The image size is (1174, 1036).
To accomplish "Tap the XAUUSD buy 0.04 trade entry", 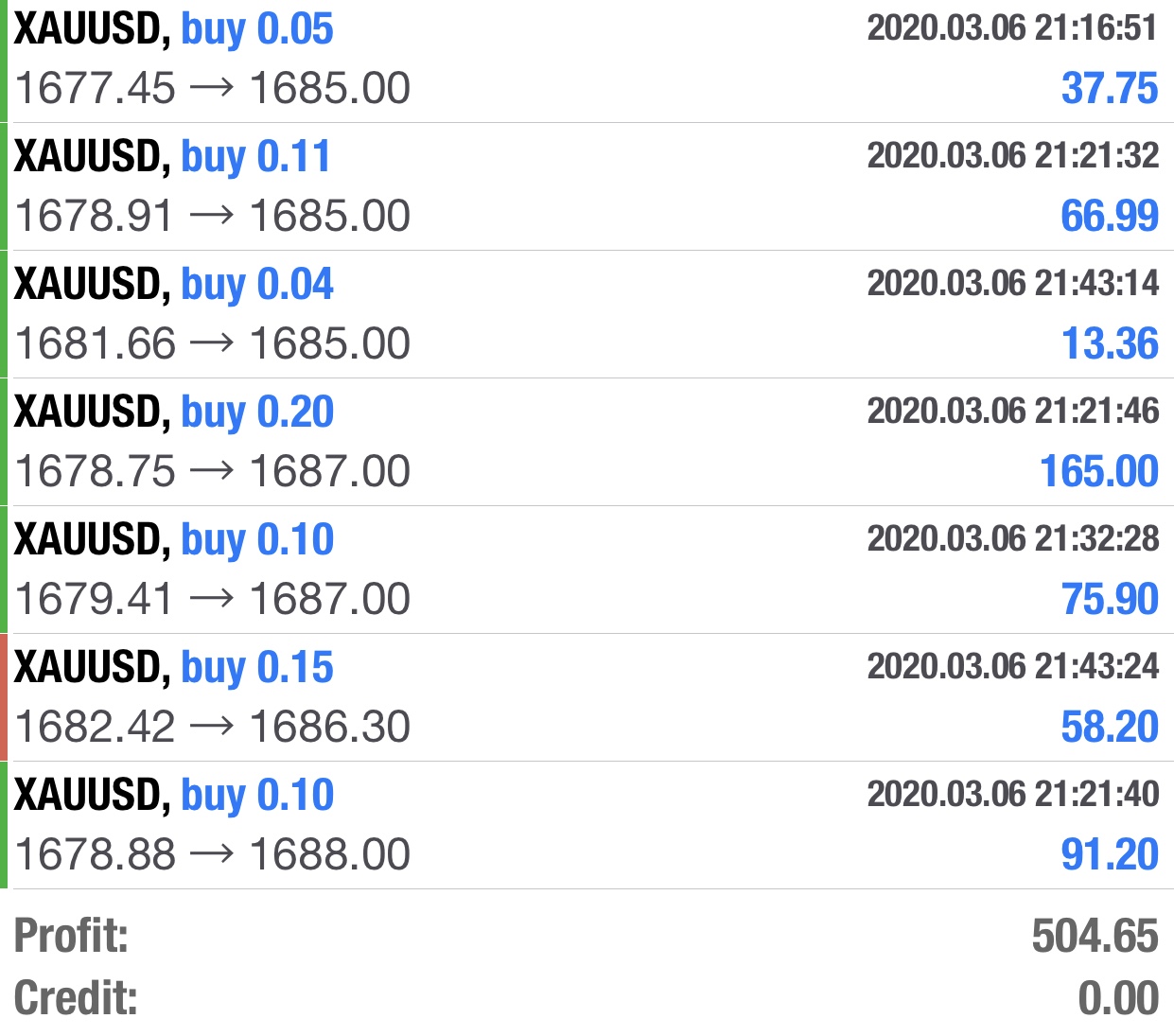I will (x=587, y=314).
